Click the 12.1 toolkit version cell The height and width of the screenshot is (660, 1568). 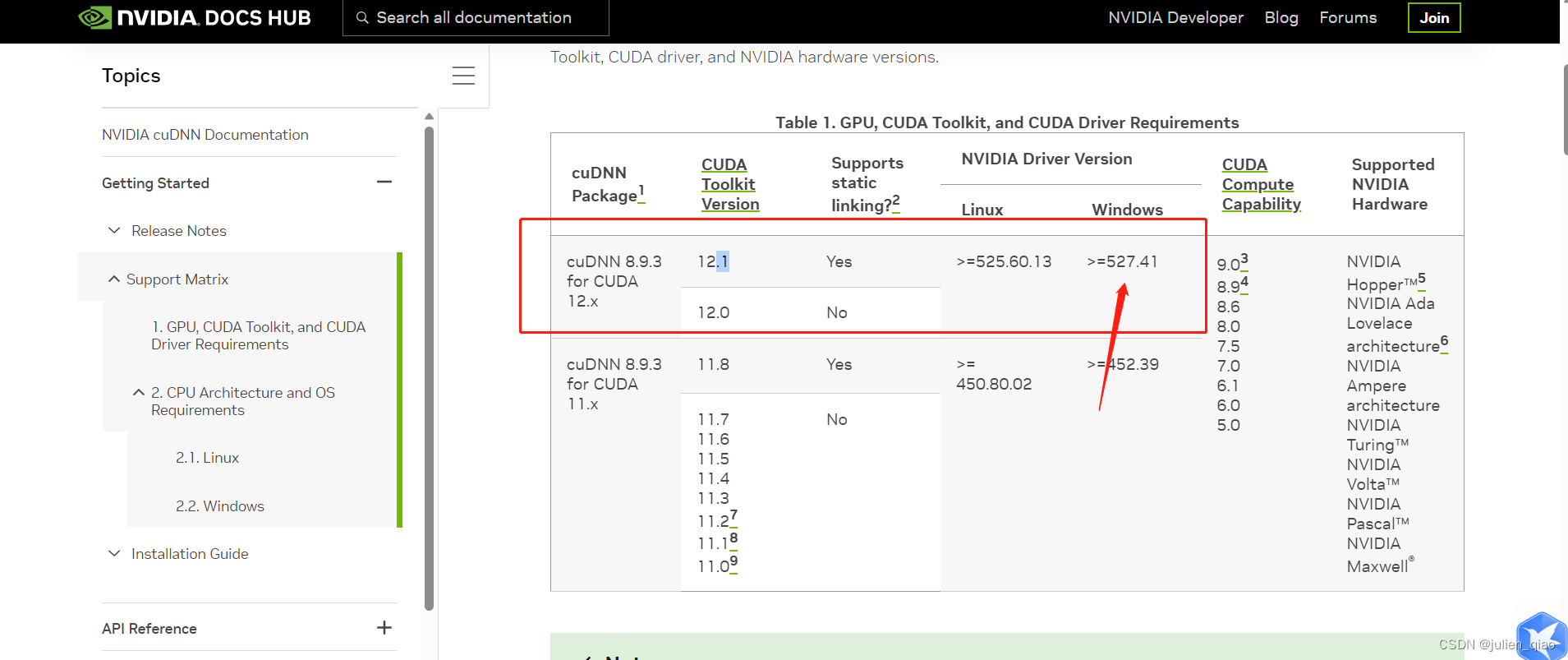pos(713,261)
